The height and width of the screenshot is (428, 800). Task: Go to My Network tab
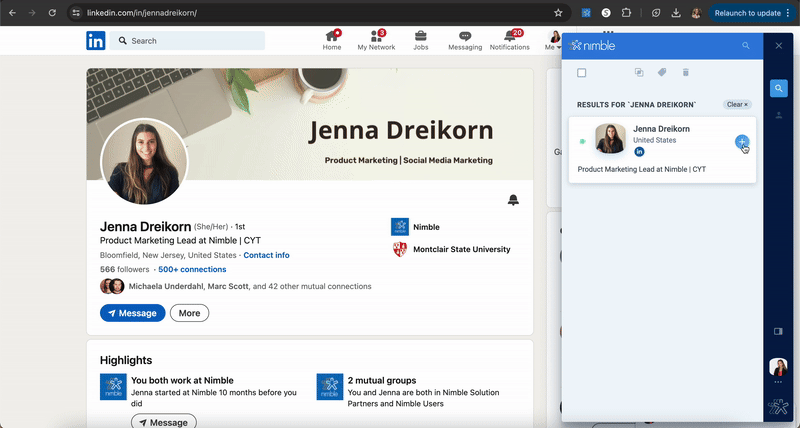click(x=376, y=40)
